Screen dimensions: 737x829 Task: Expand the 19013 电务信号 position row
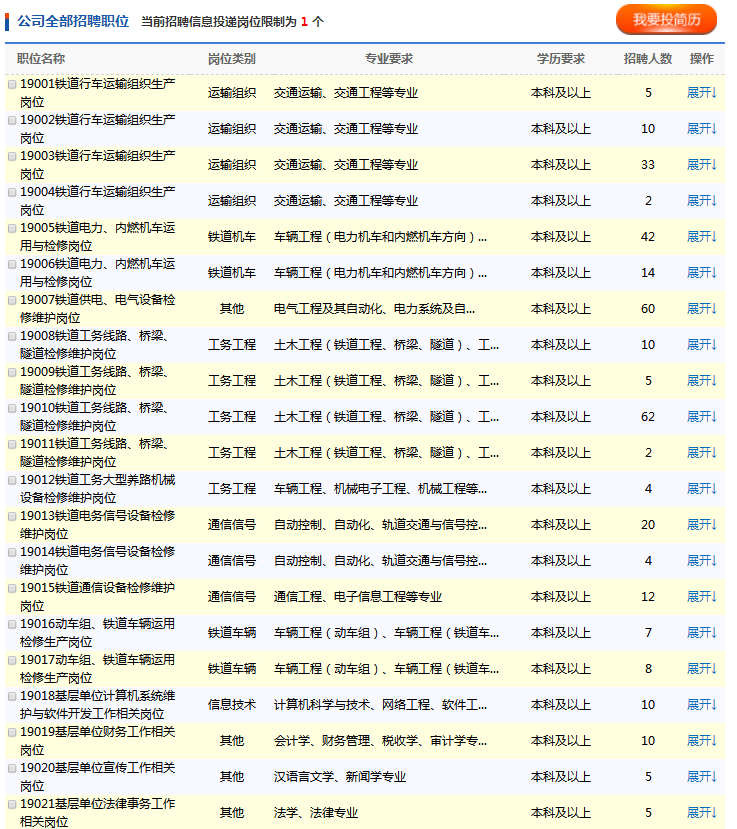click(701, 525)
